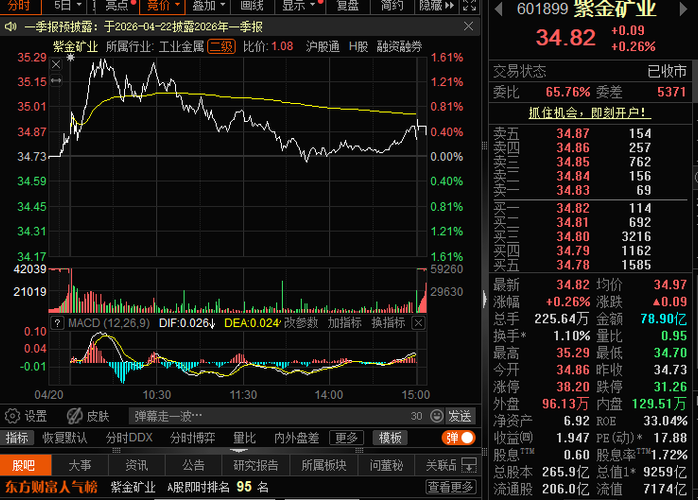Expand the 更多 indicators button
The width and height of the screenshot is (698, 500).
pyautogui.click(x=346, y=438)
